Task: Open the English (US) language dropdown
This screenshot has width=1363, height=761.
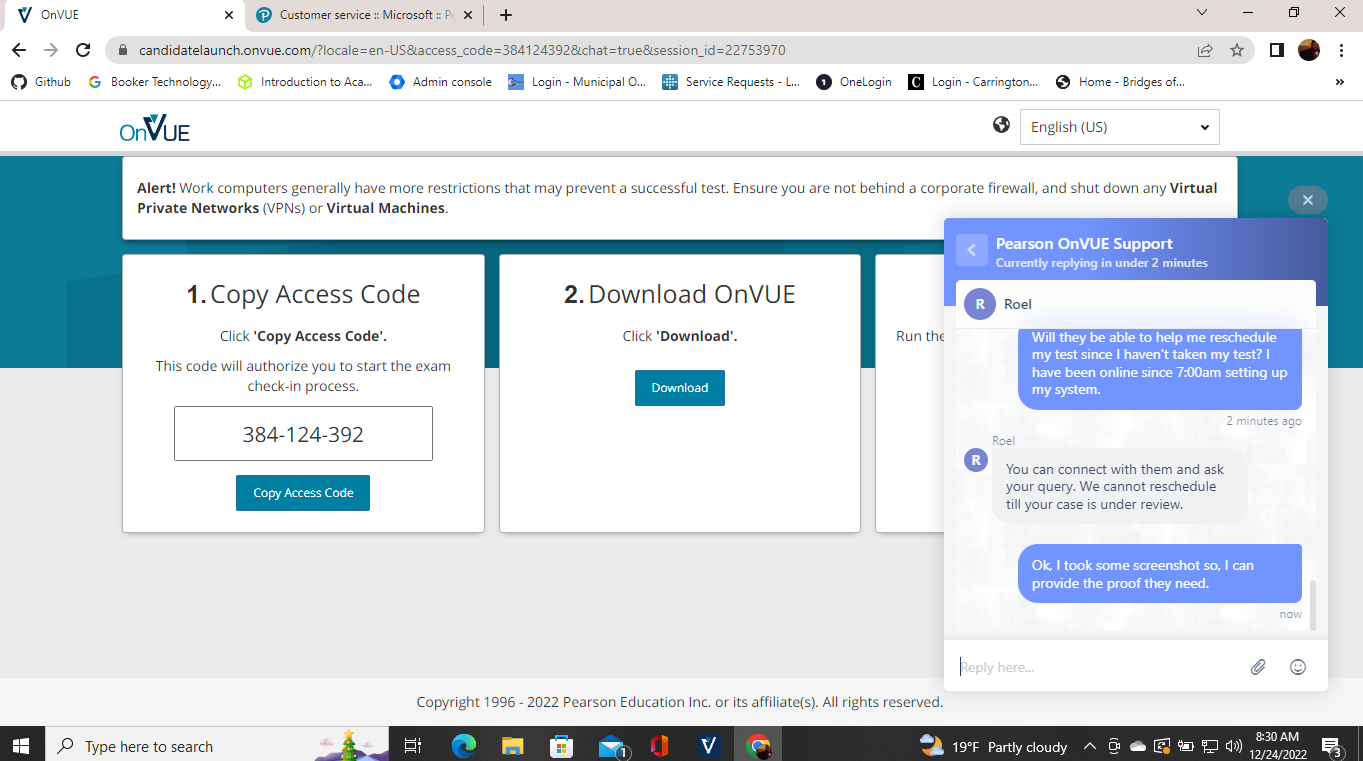Action: coord(1119,127)
